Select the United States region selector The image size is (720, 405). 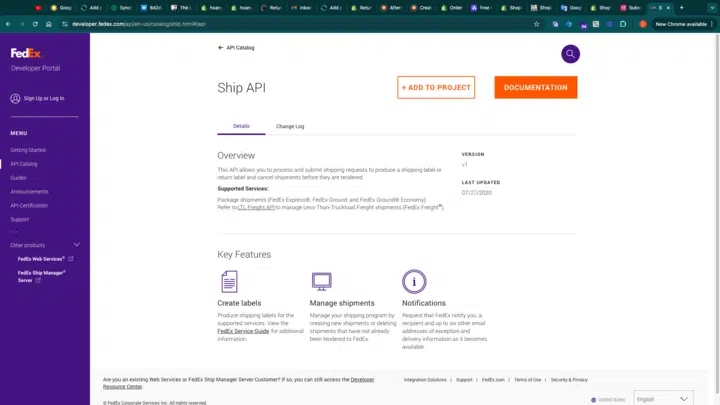609,399
